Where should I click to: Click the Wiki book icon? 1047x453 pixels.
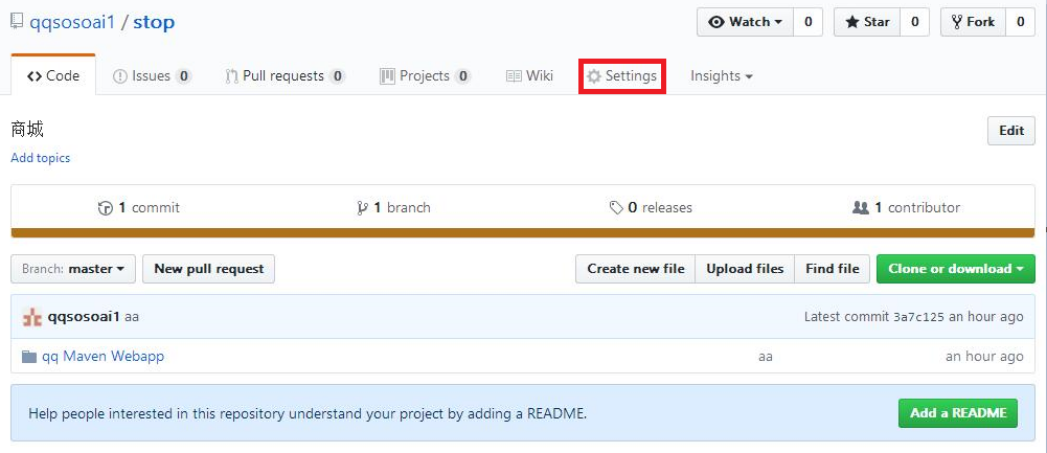pos(513,76)
